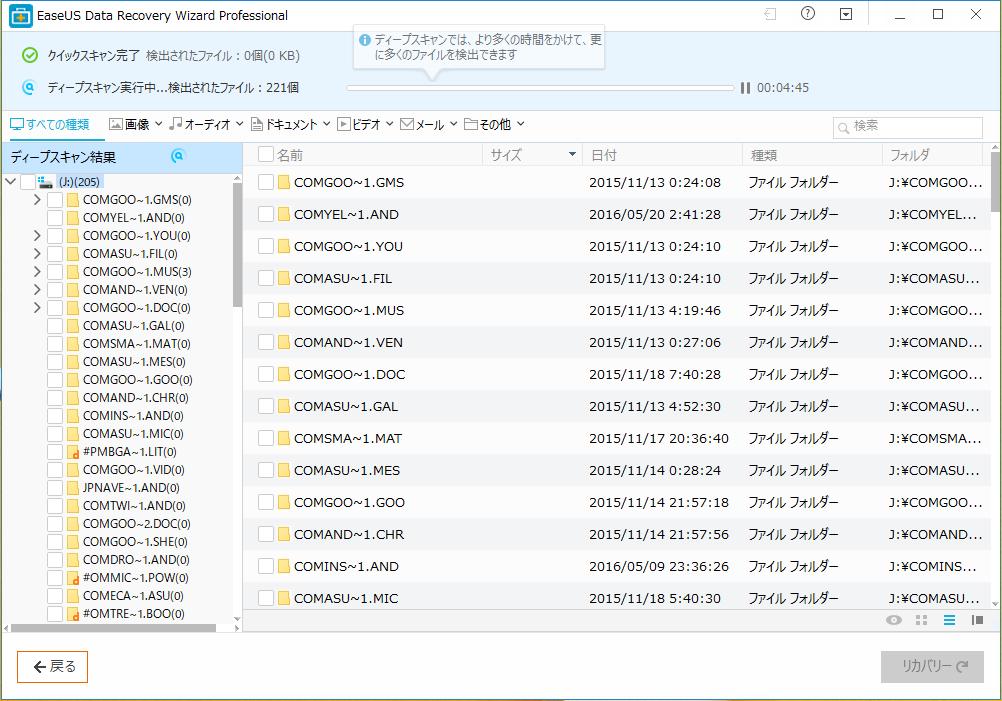The width and height of the screenshot is (1002, 701).
Task: Tick the select-all checkbox next to 名前
Action: coord(266,155)
